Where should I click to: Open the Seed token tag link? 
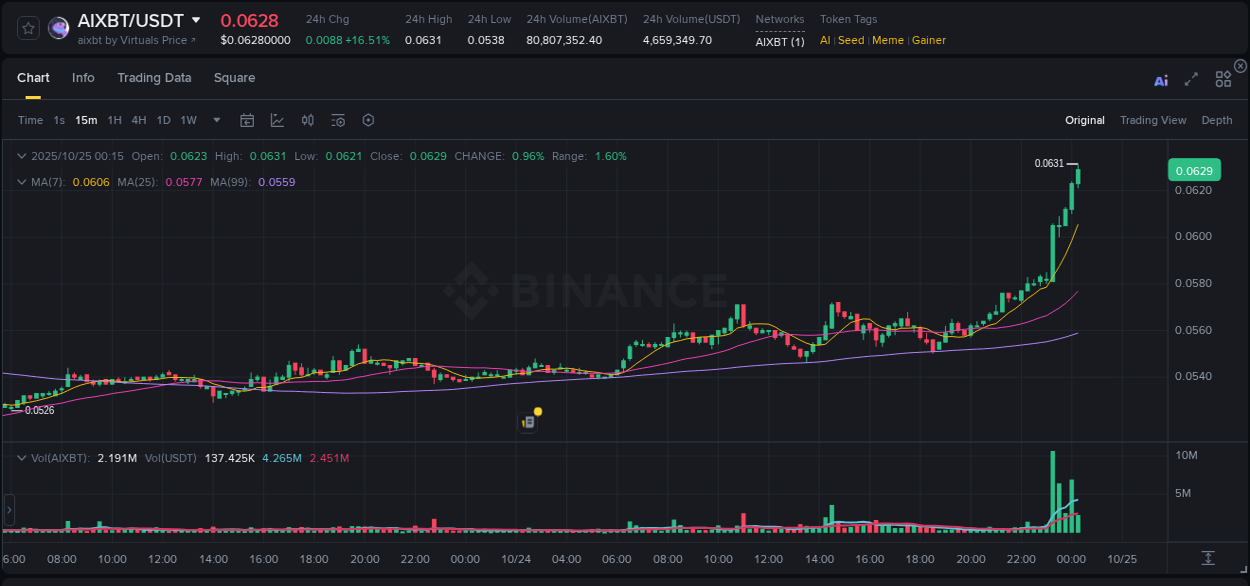(x=850, y=40)
